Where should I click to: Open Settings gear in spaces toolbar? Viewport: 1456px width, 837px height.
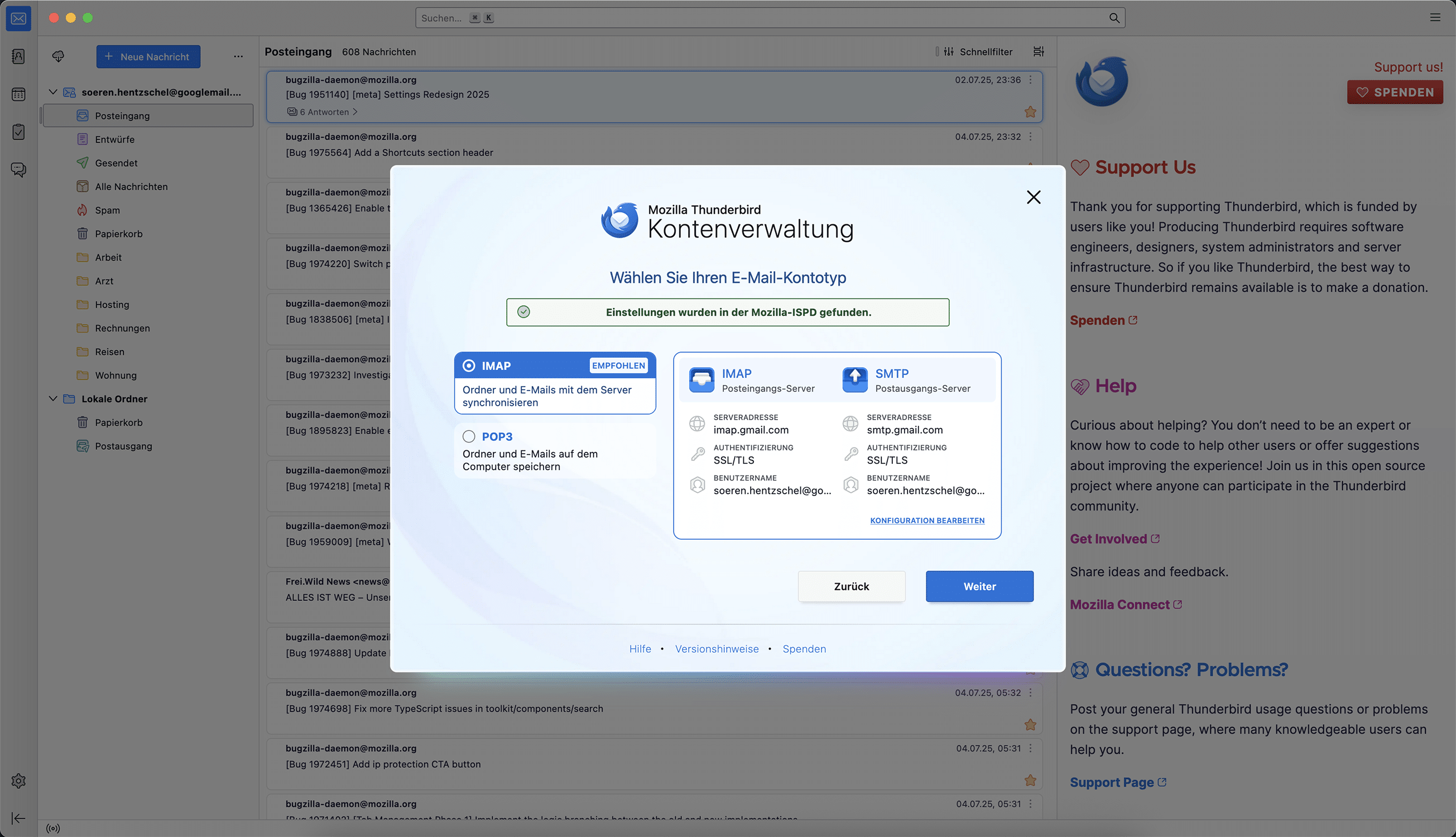click(x=18, y=781)
